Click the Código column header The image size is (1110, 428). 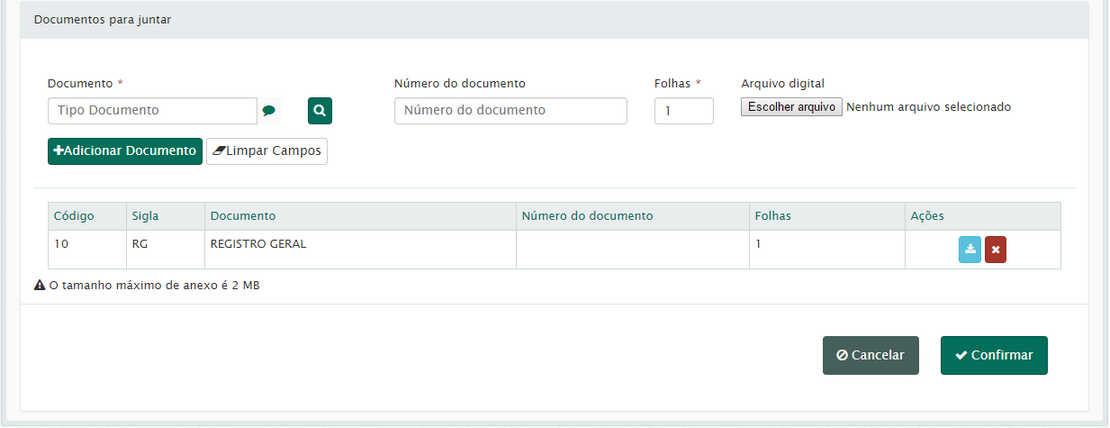pos(73,216)
